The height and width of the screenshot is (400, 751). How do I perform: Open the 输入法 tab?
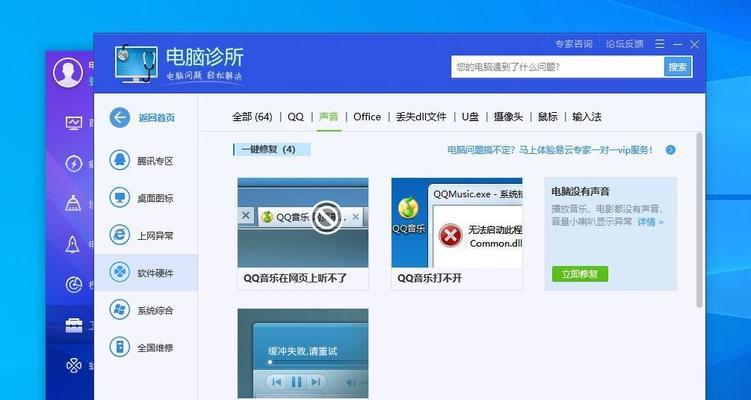pos(587,117)
